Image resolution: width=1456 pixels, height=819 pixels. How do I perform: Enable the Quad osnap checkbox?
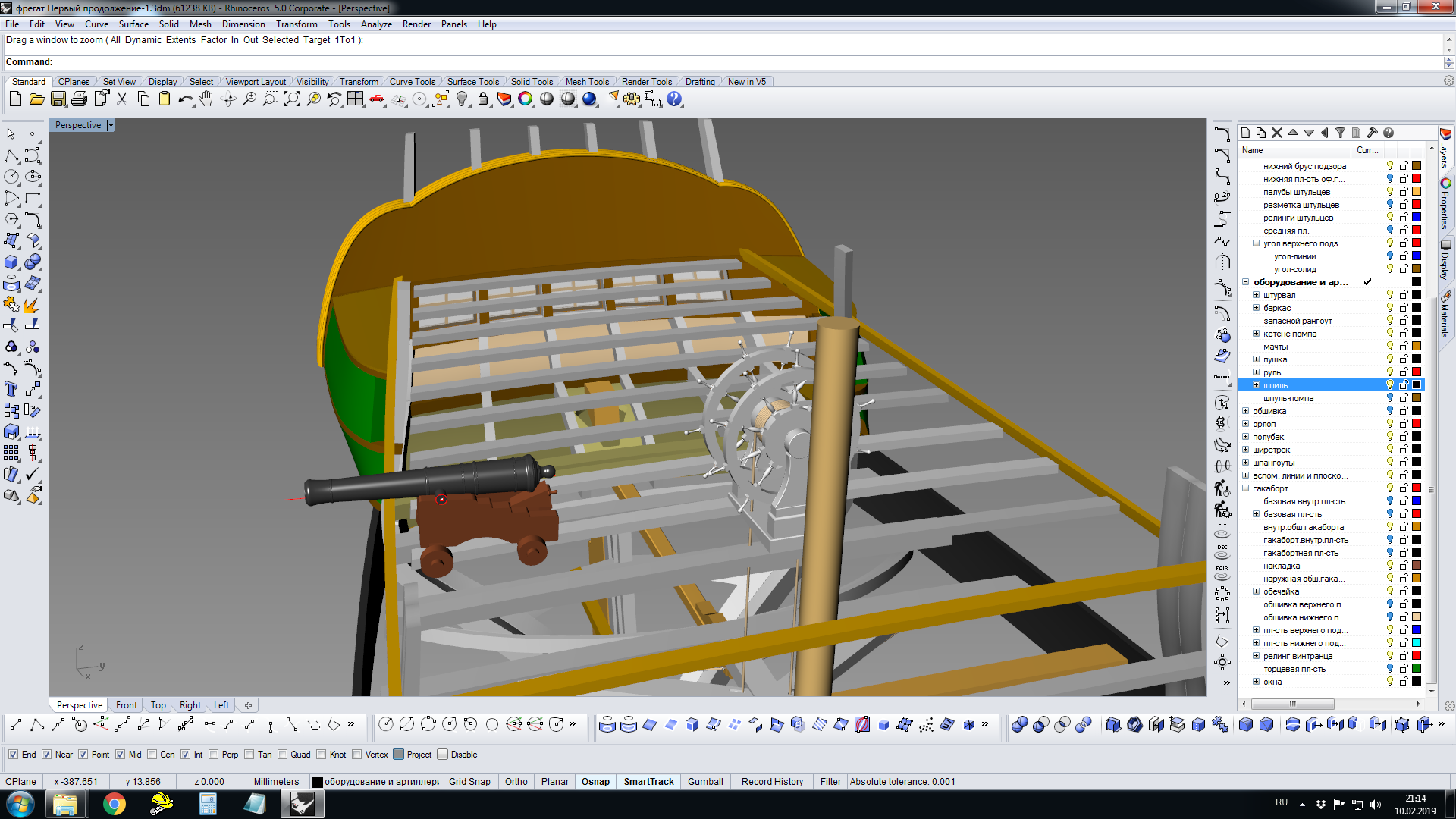point(282,755)
